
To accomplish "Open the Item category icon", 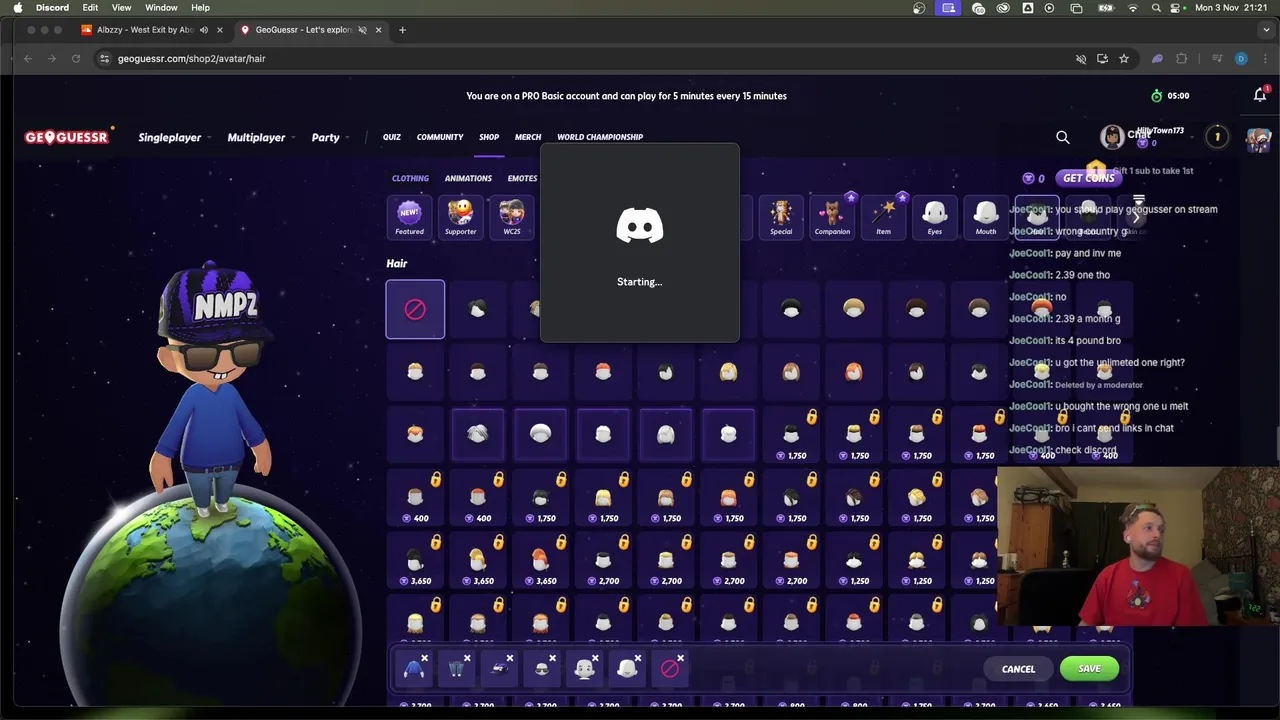I will tap(883, 217).
